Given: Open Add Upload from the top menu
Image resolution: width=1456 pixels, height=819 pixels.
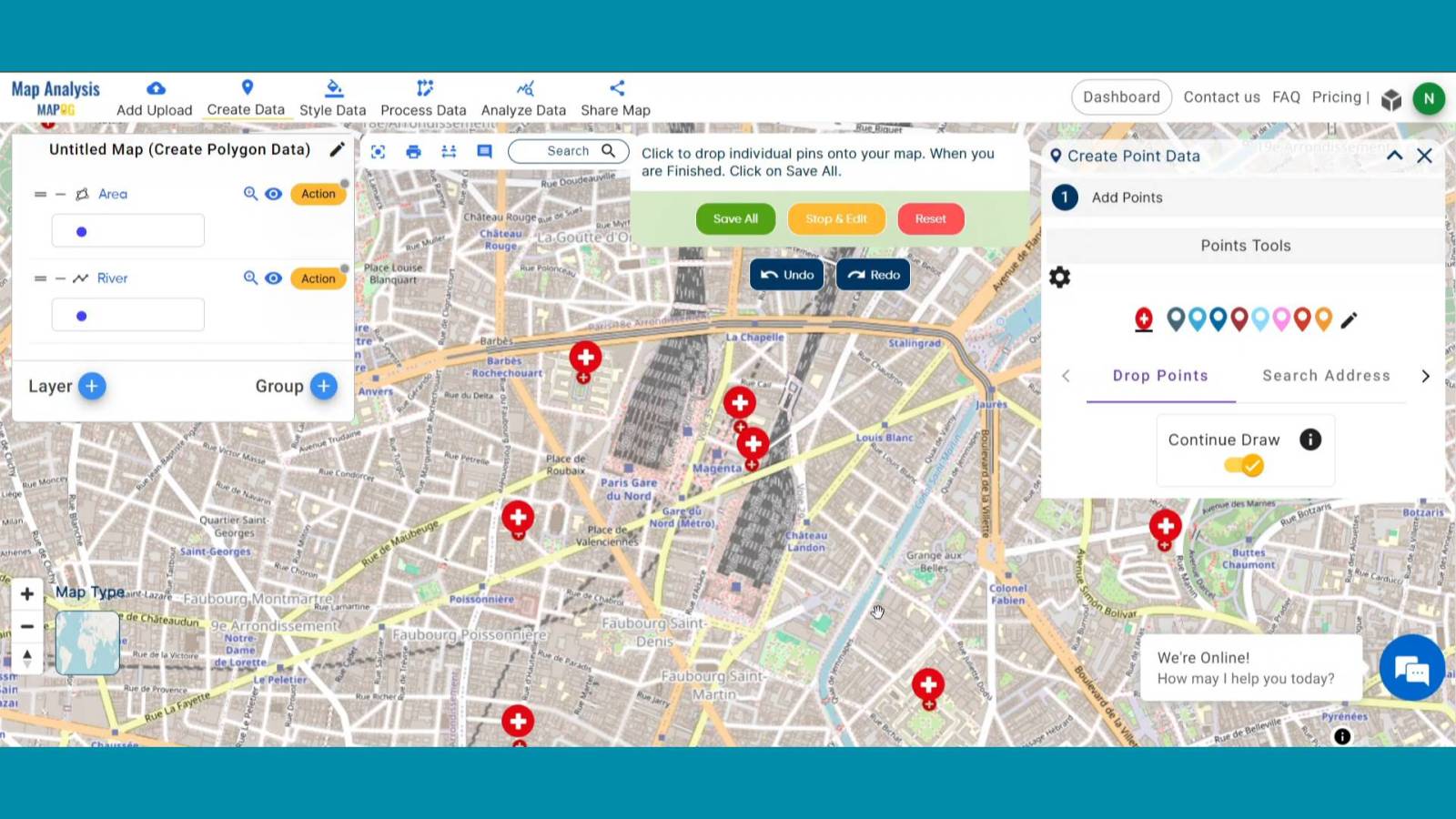Looking at the screenshot, I should (155, 98).
